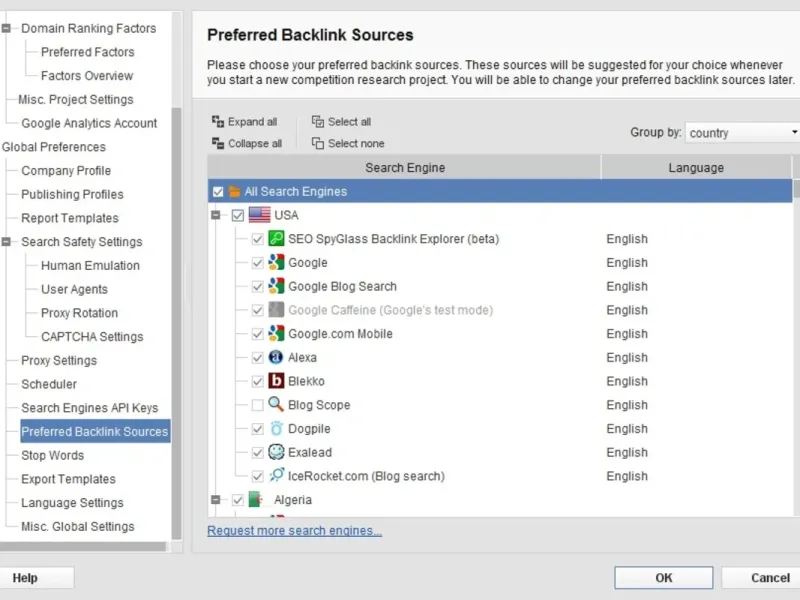The image size is (800, 600).
Task: Collapse the Search Safety Settings node
Action: (x=7, y=242)
